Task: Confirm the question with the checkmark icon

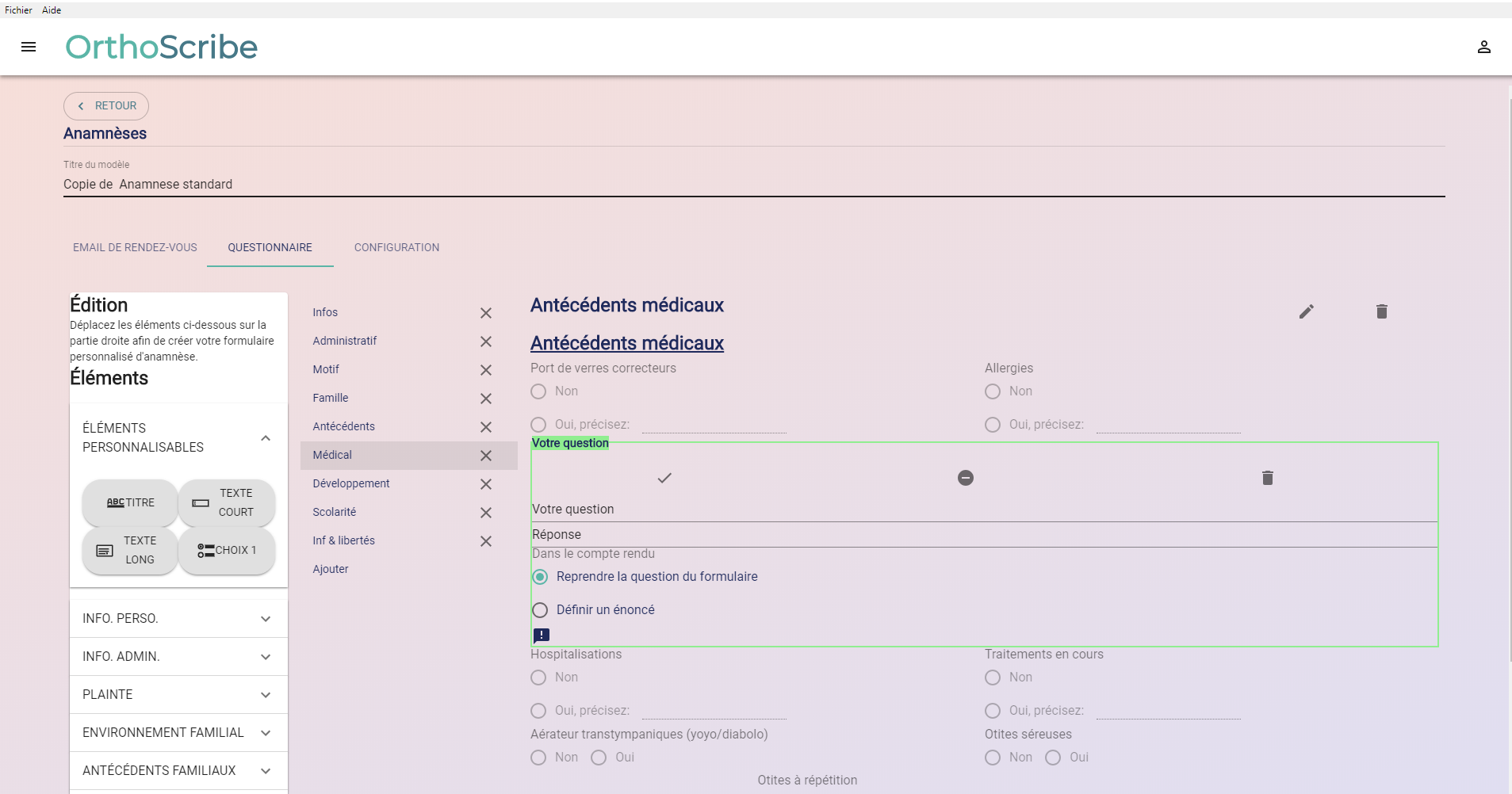Action: coord(664,478)
